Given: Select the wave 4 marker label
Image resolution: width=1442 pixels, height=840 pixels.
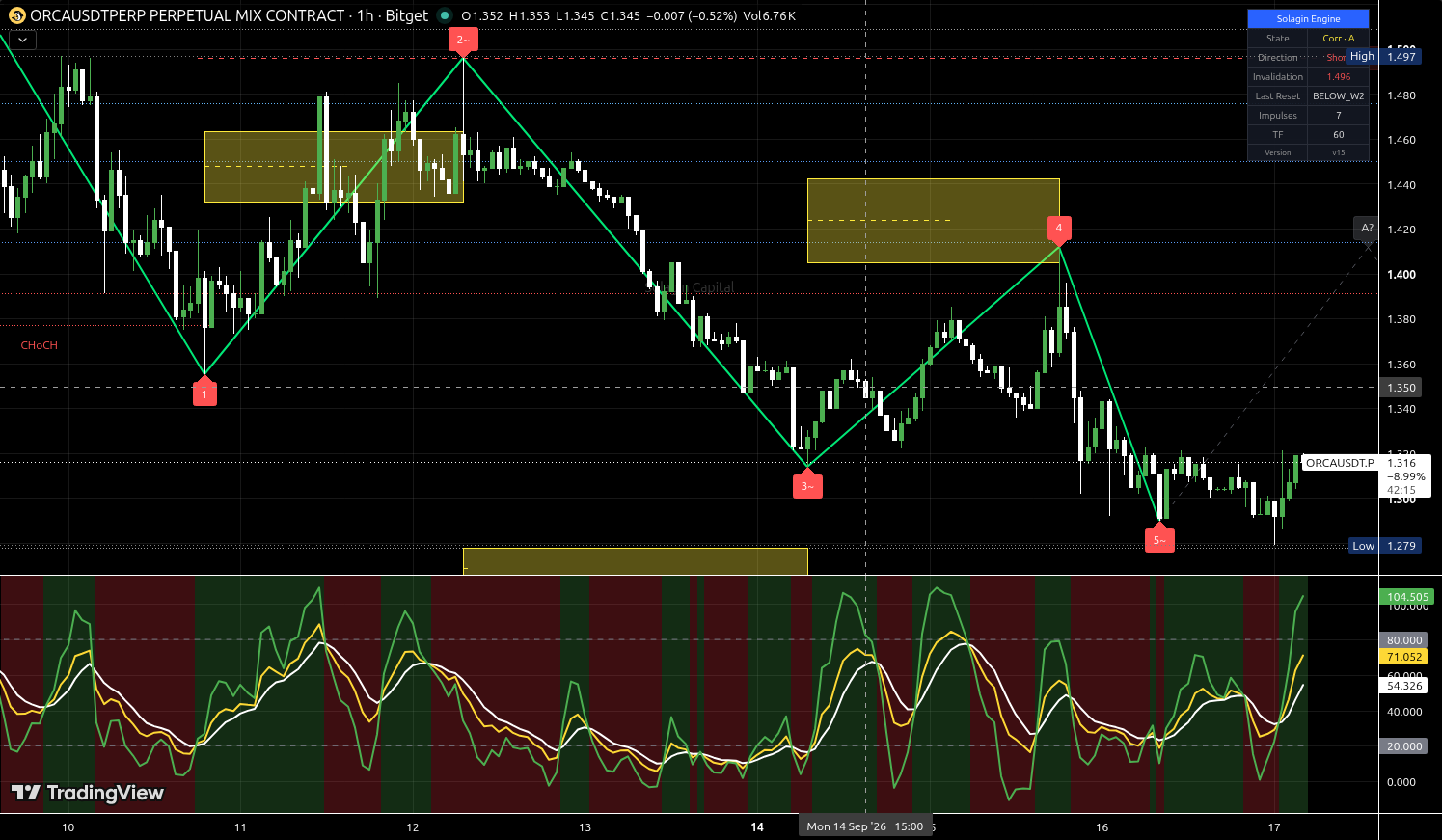Looking at the screenshot, I should pyautogui.click(x=1059, y=229).
